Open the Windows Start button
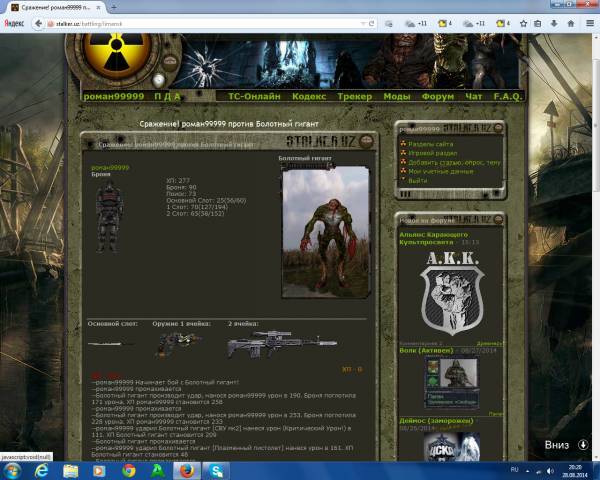Image resolution: width=600 pixels, height=480 pixels. [12, 471]
